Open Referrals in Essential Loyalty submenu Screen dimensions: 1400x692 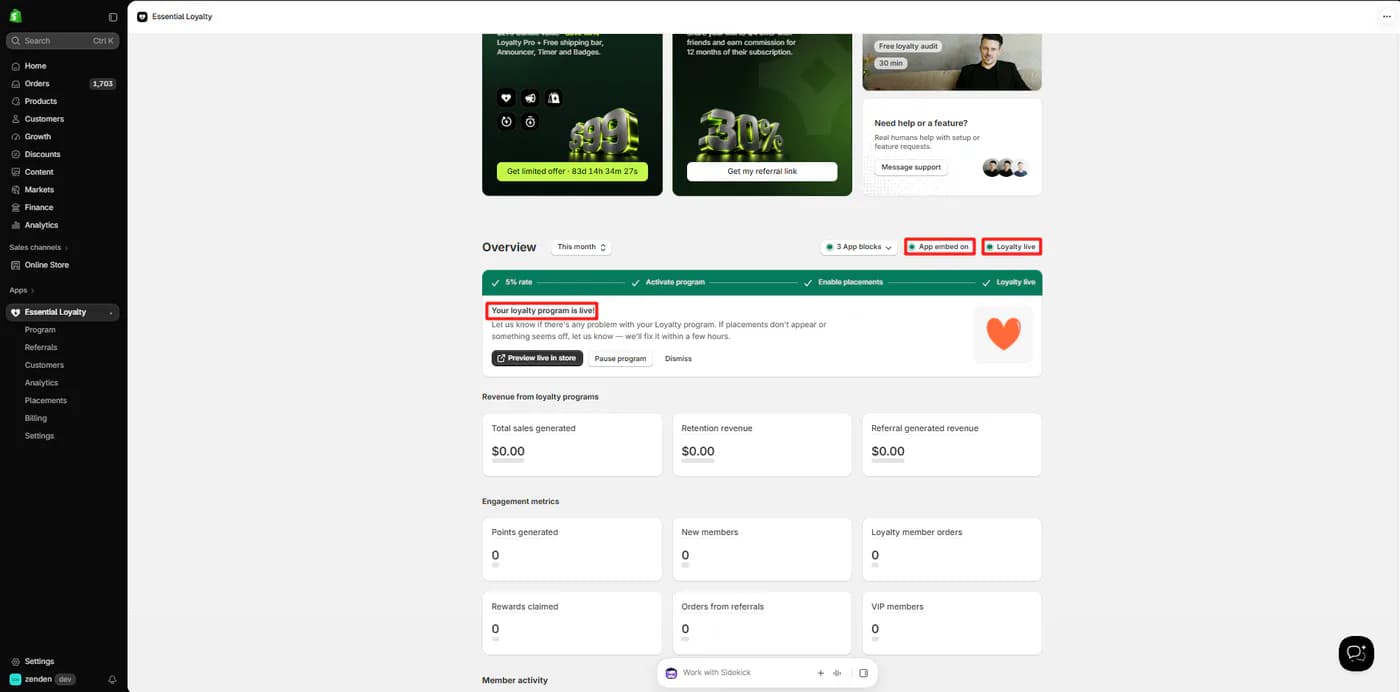[x=41, y=347]
